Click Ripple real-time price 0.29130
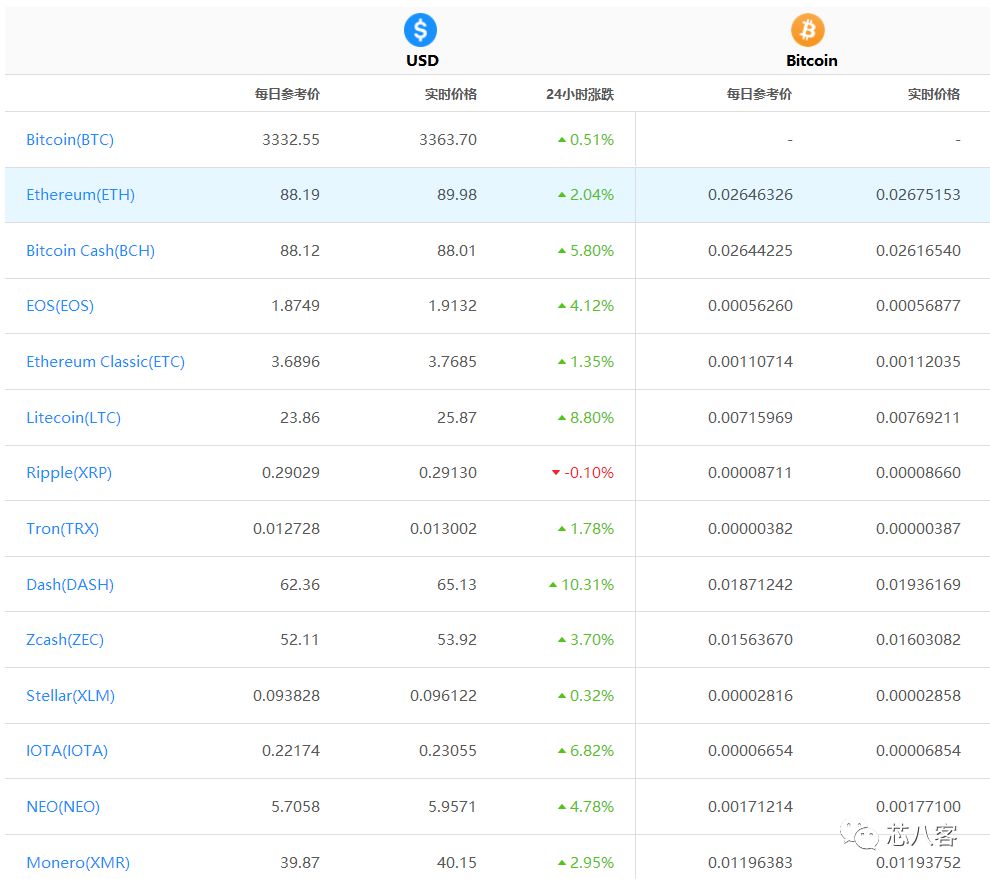The width and height of the screenshot is (990, 879). 448,472
